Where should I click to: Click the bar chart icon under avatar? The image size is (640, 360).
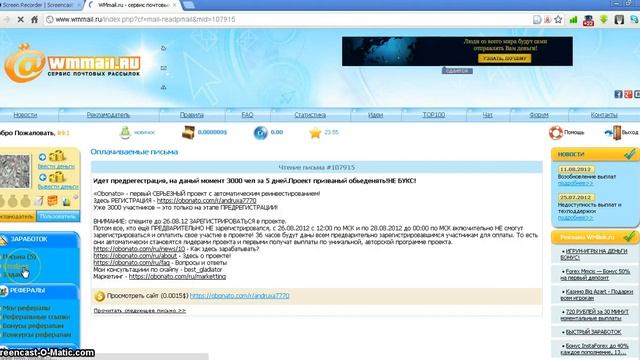click(x=66, y=201)
